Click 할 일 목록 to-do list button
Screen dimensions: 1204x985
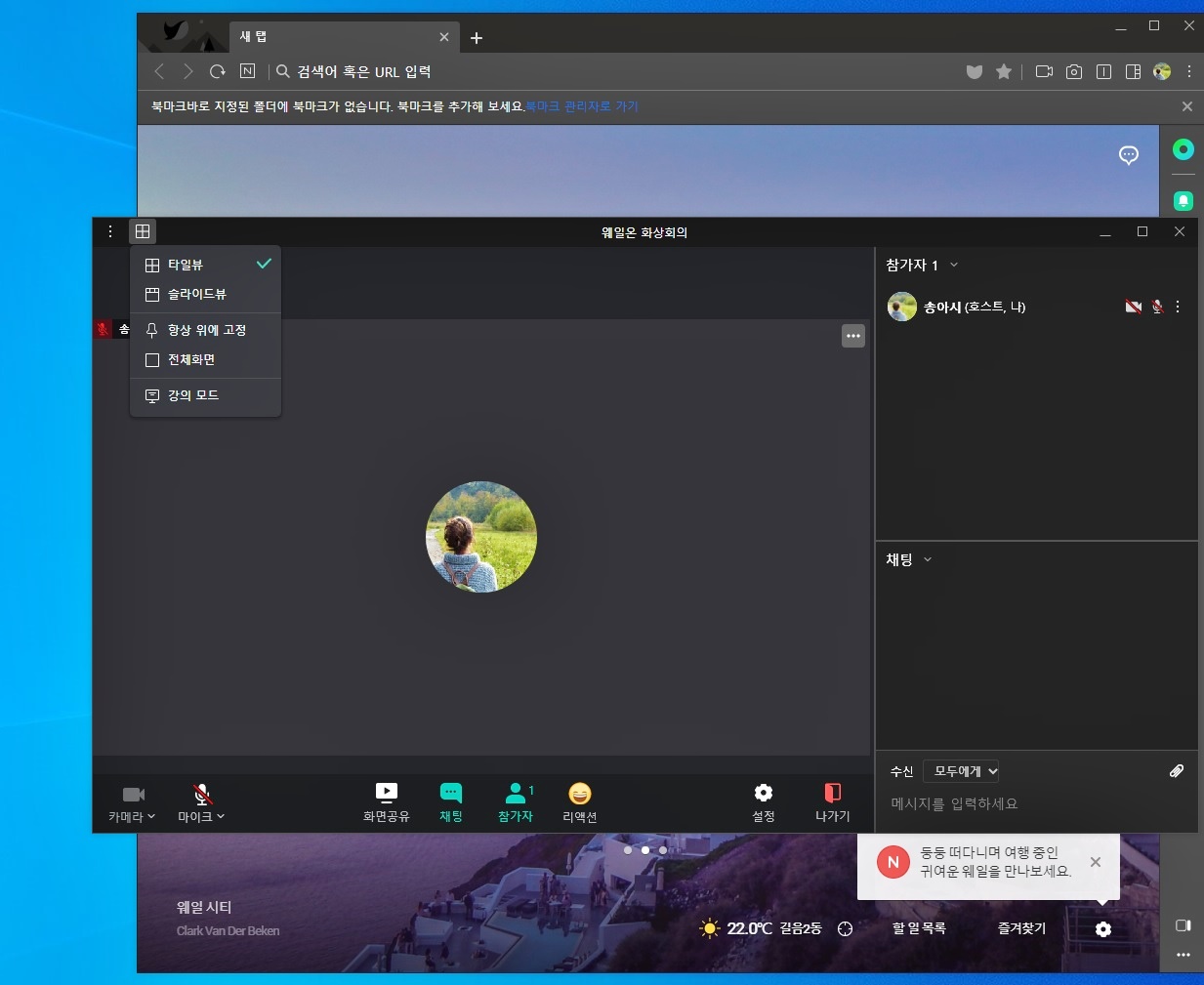919,928
